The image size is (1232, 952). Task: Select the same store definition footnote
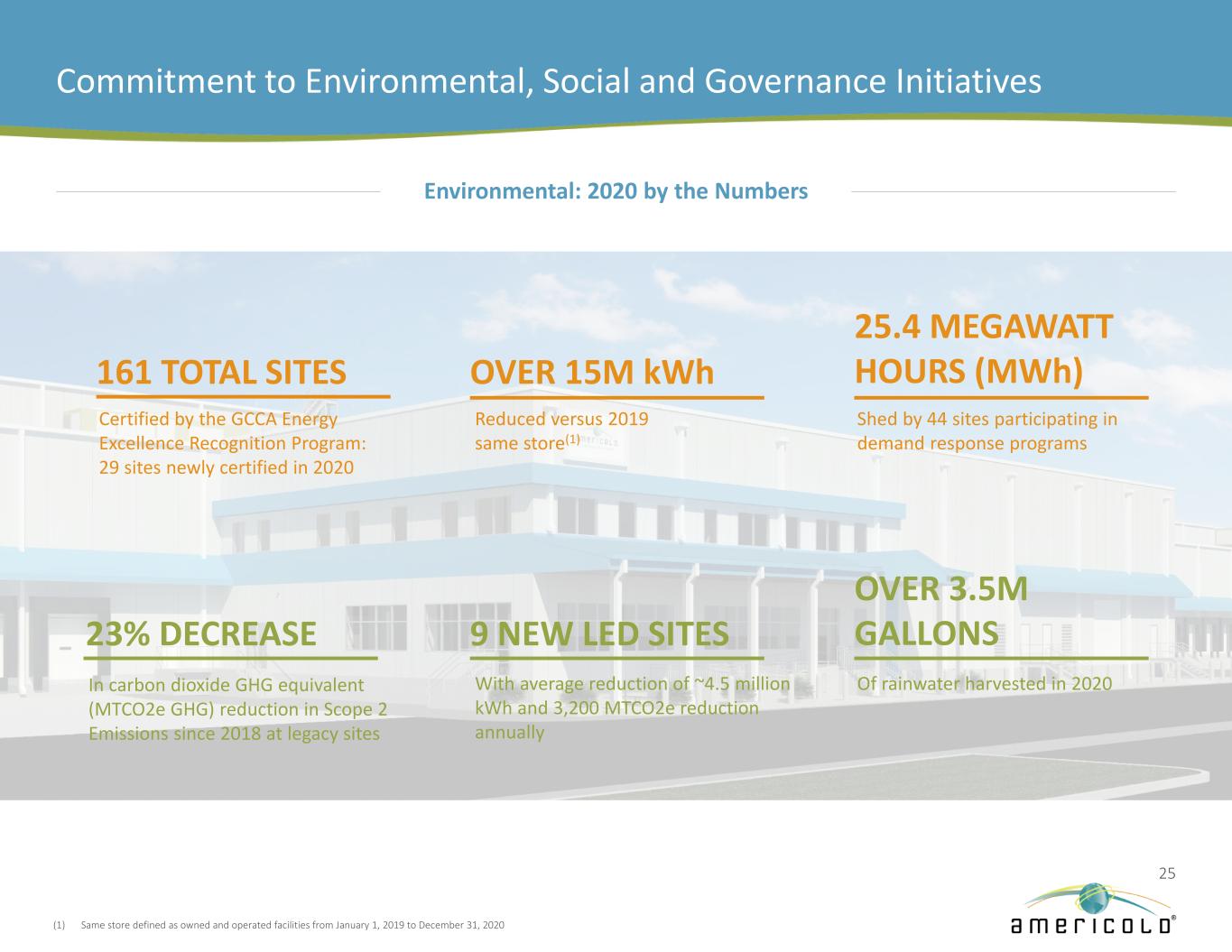(291, 925)
